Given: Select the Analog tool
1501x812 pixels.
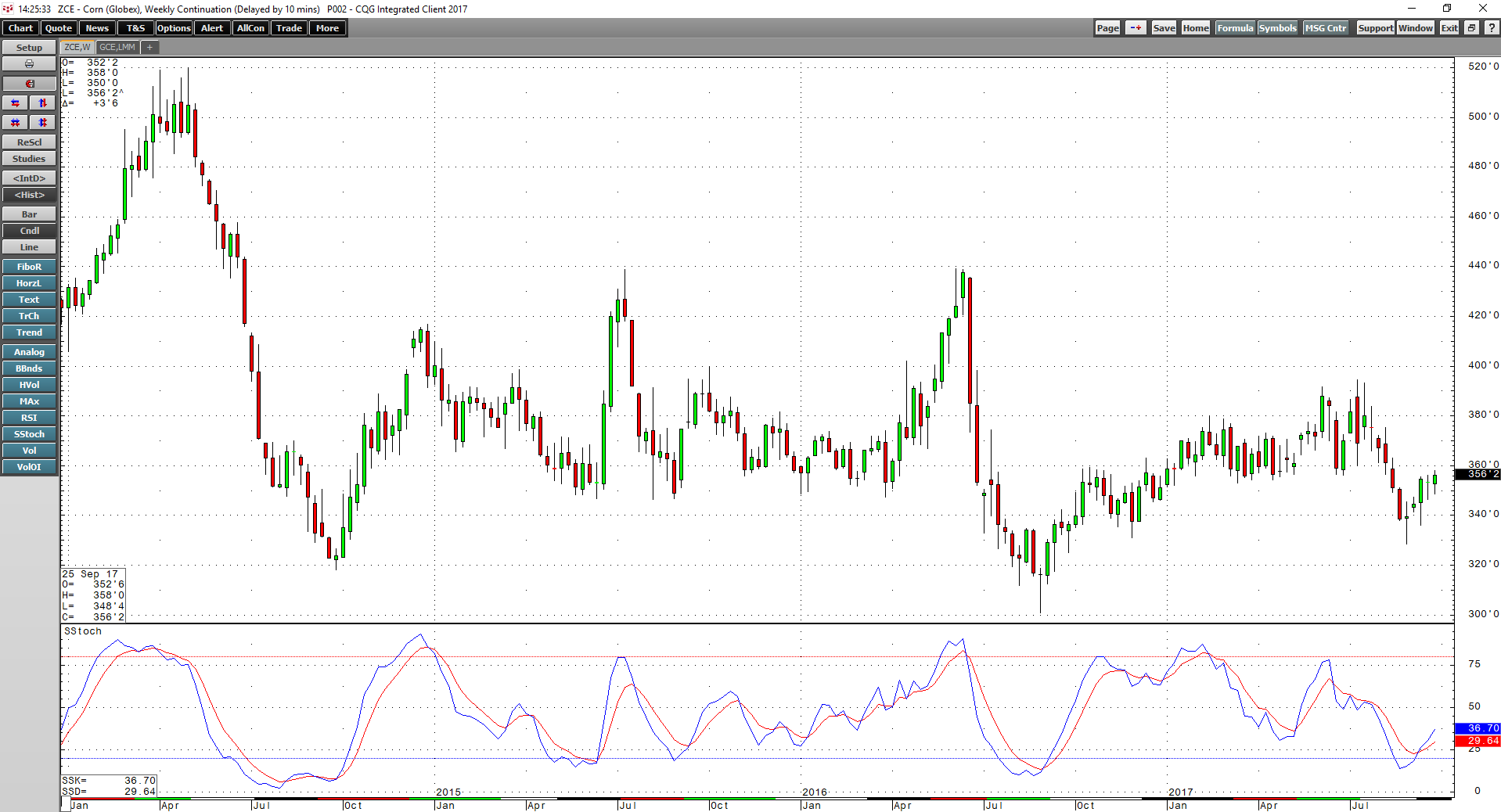Looking at the screenshot, I should coord(29,352).
